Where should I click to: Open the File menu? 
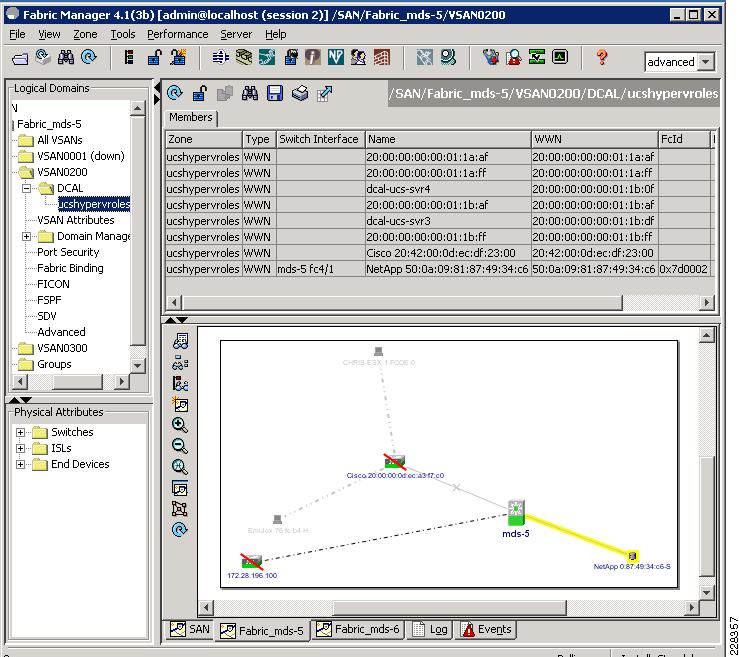(x=17, y=34)
